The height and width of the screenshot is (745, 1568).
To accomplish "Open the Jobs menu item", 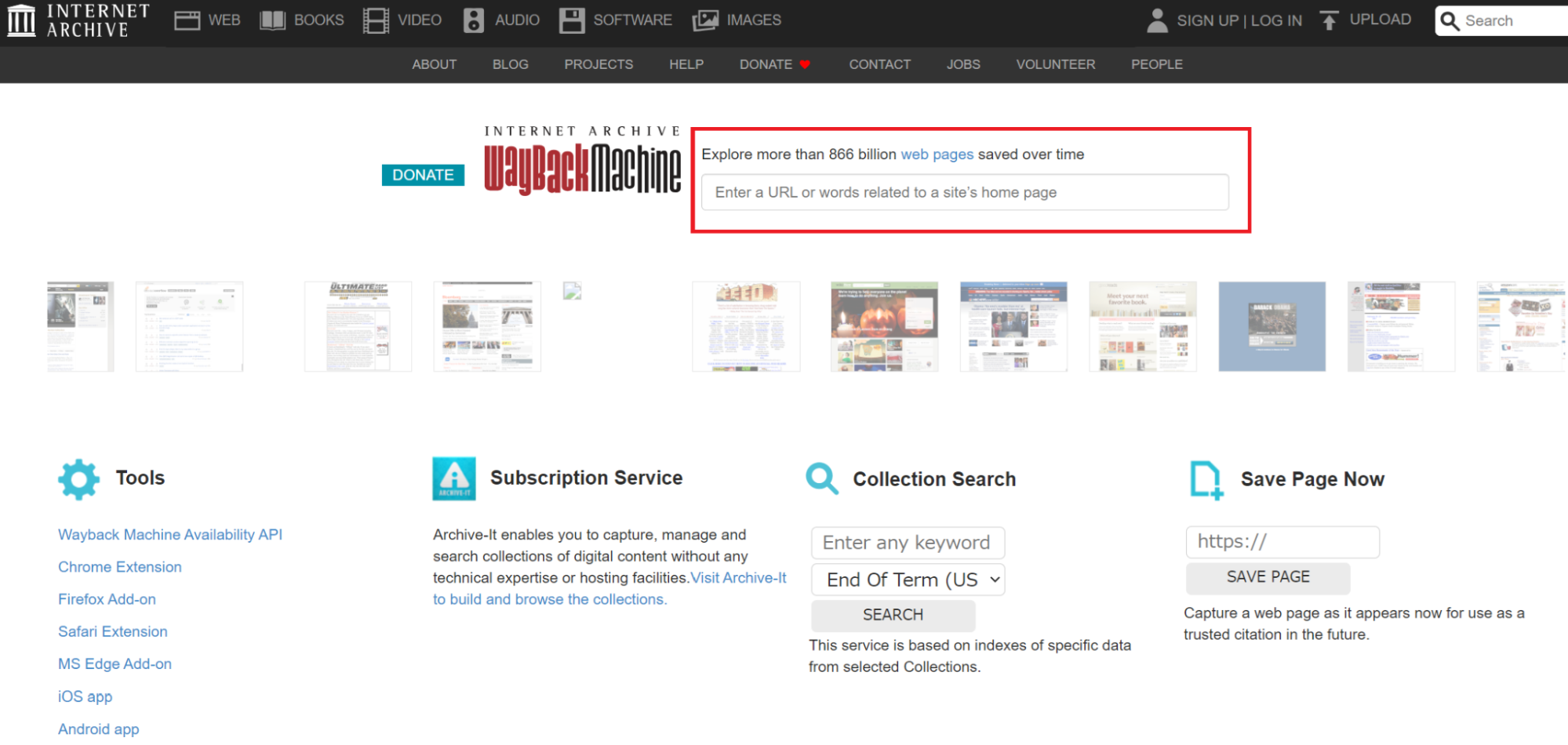I will pyautogui.click(x=963, y=64).
